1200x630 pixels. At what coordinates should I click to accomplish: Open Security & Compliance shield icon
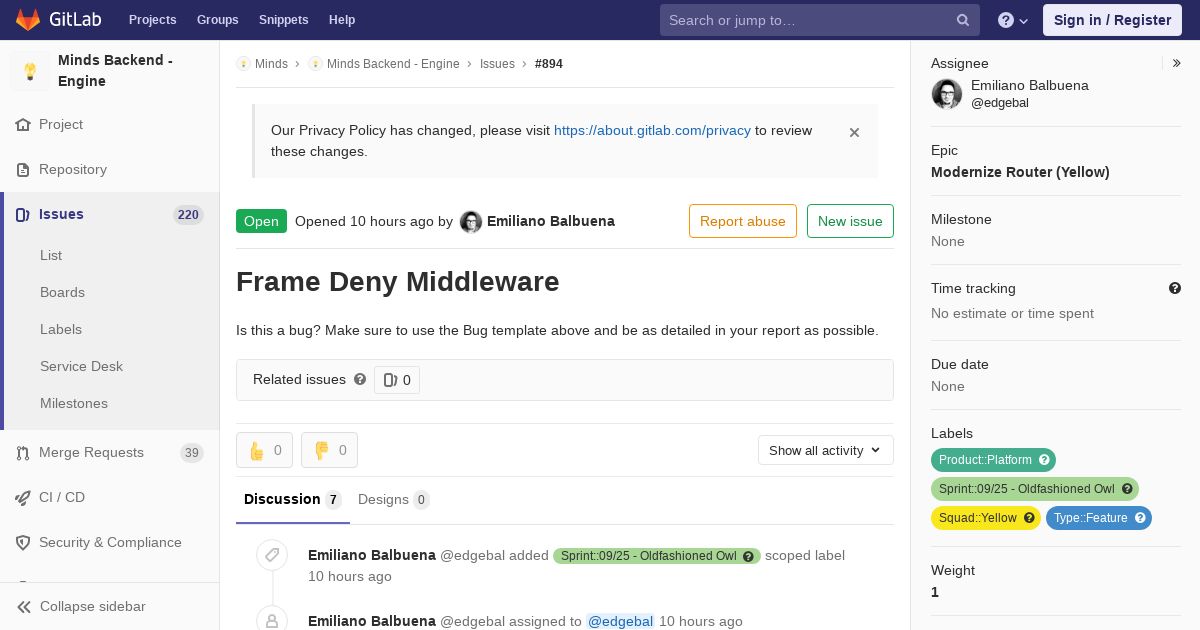pyautogui.click(x=23, y=543)
